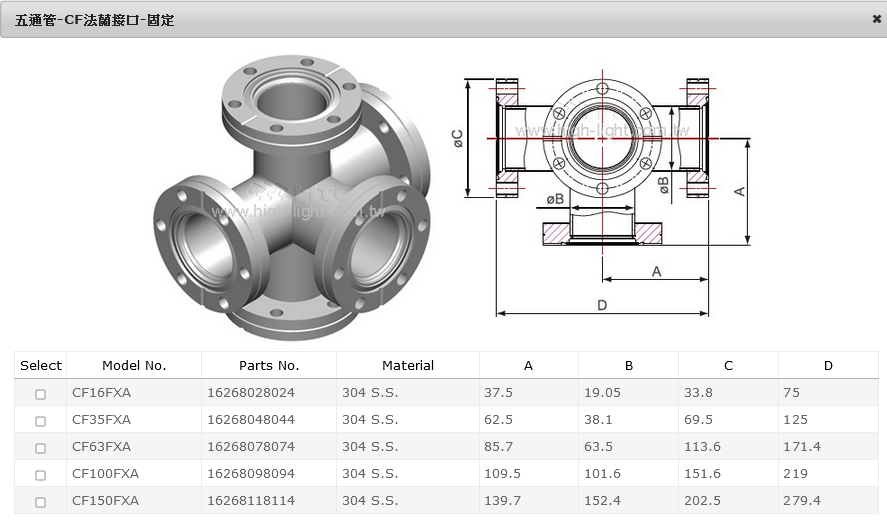Mark the CF150FXA checkbox
Screen dimensions: 887x529
[40, 502]
